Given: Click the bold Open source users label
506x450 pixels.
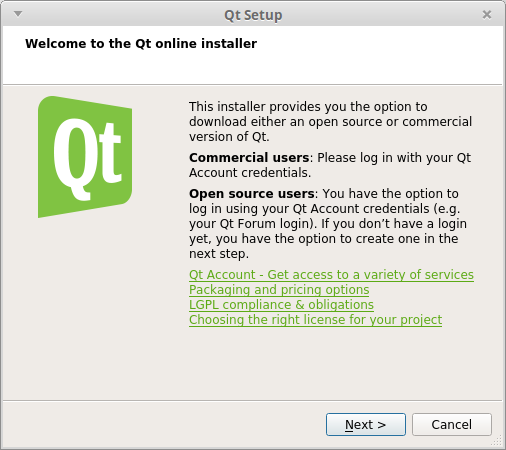Looking at the screenshot, I should click(252, 194).
